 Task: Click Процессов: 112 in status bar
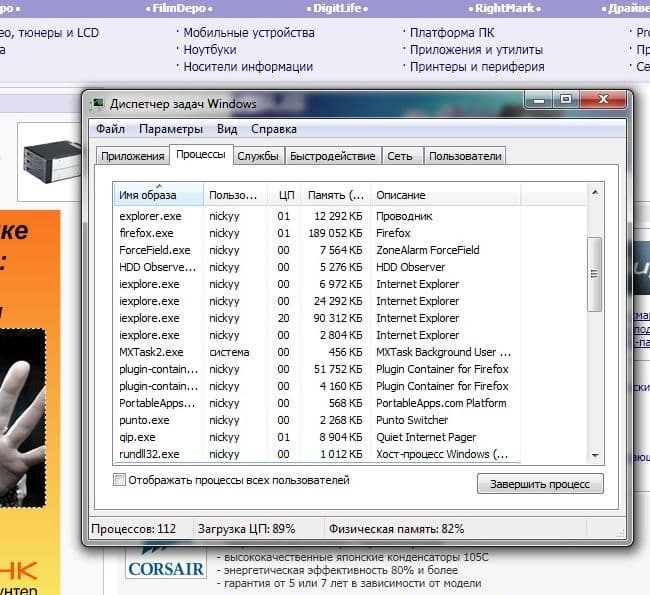click(133, 529)
